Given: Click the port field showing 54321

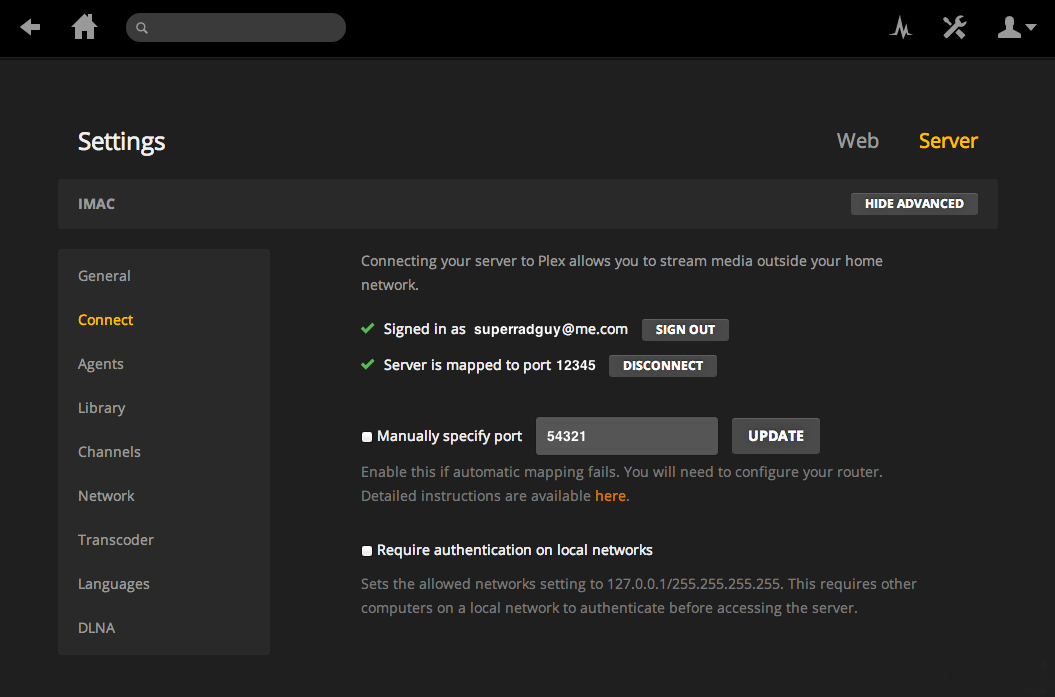Looking at the screenshot, I should pos(626,436).
